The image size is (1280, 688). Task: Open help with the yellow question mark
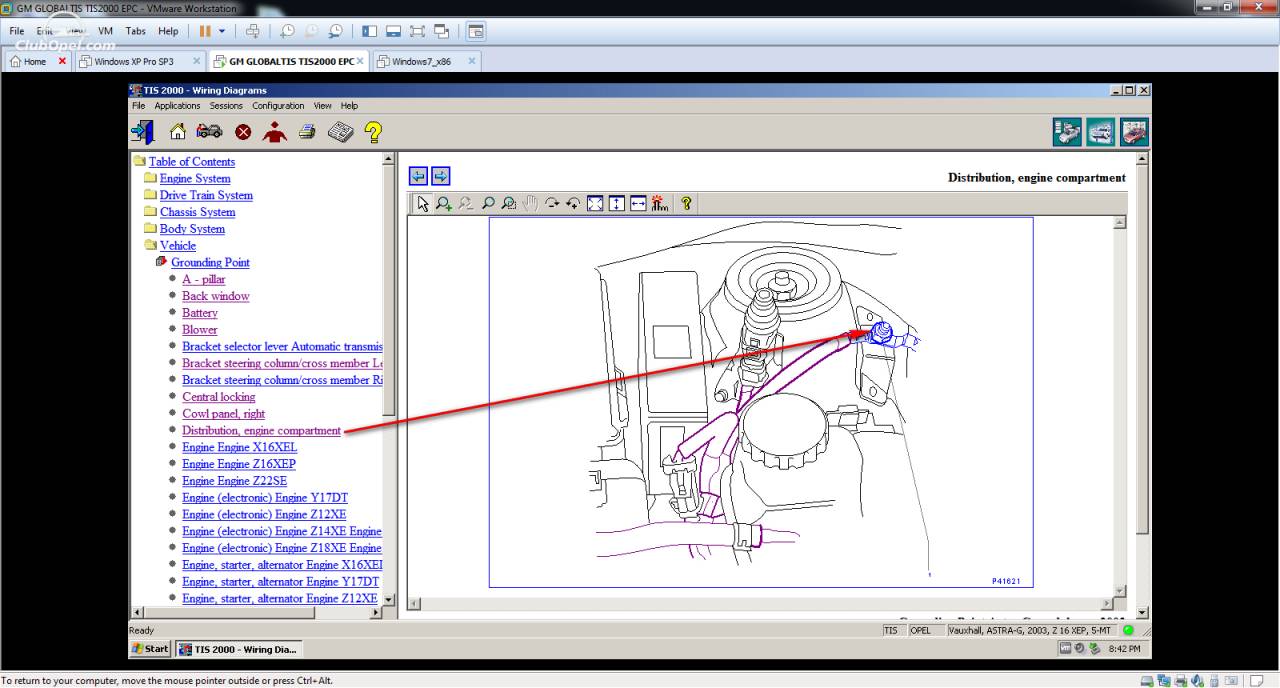click(373, 132)
